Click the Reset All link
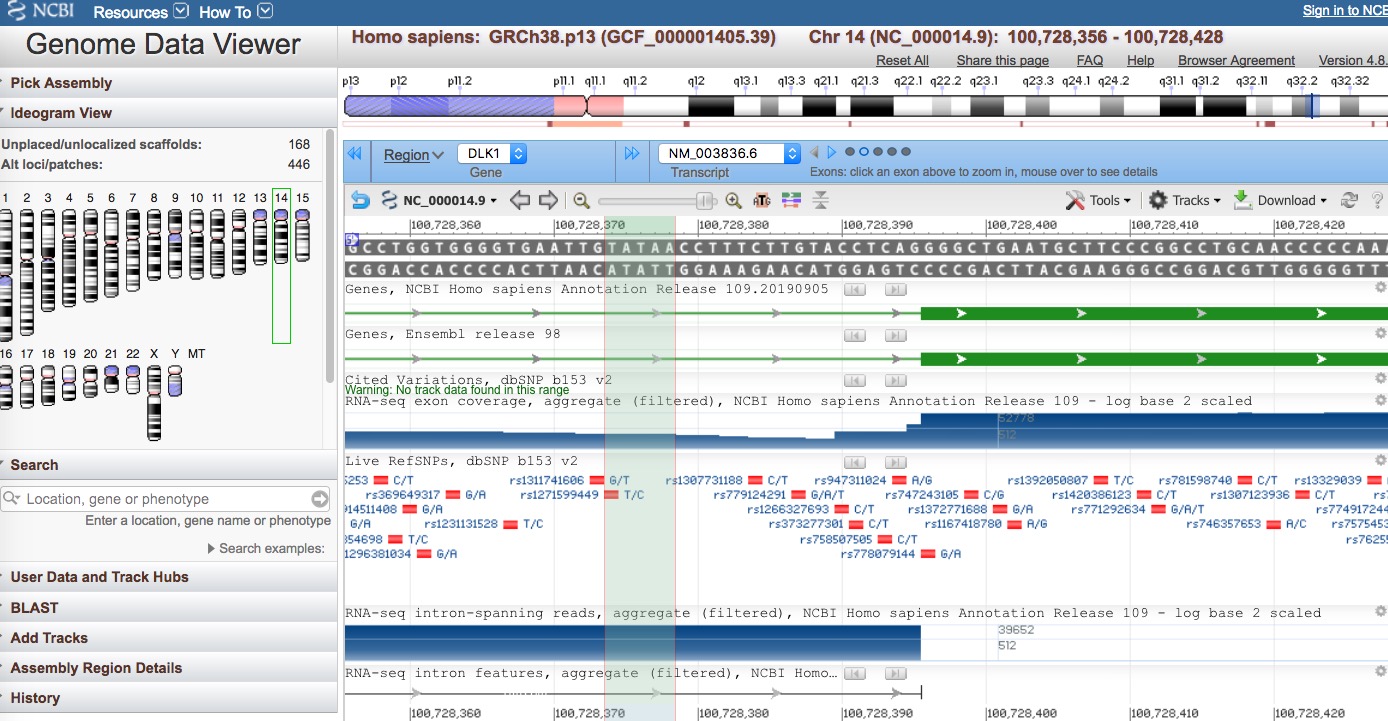 pos(903,60)
